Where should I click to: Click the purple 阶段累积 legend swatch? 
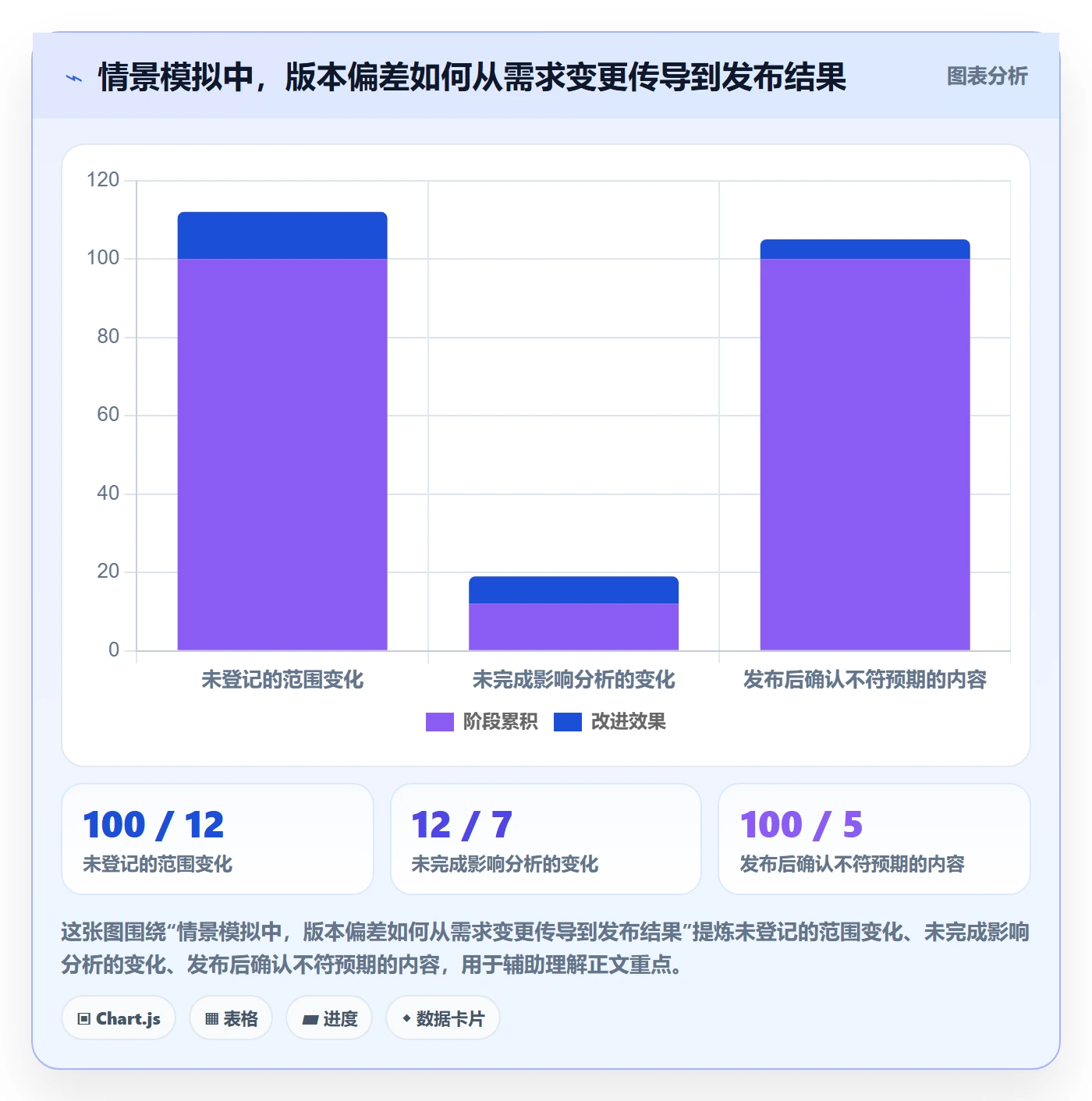click(x=439, y=722)
